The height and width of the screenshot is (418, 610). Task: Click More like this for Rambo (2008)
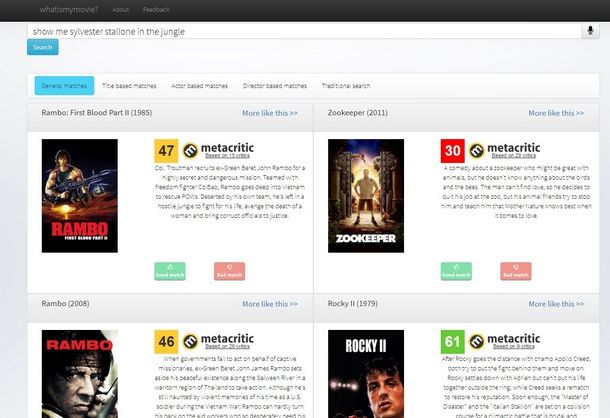[270, 304]
